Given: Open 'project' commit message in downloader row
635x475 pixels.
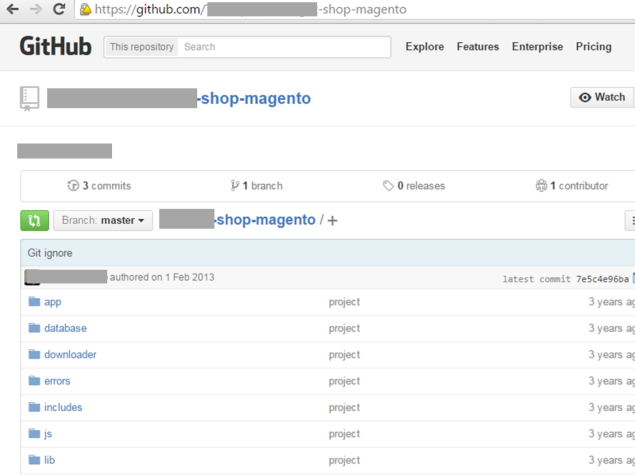Looking at the screenshot, I should point(344,355).
